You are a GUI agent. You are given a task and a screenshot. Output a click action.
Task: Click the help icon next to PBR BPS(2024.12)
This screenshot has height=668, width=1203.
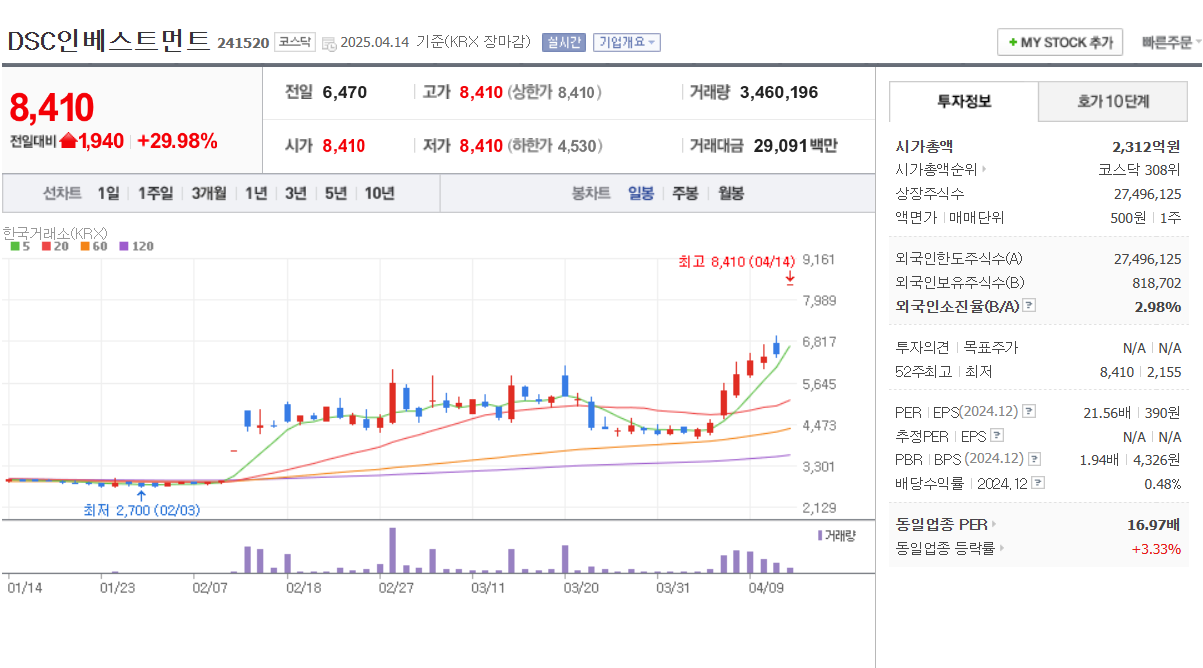point(1034,459)
